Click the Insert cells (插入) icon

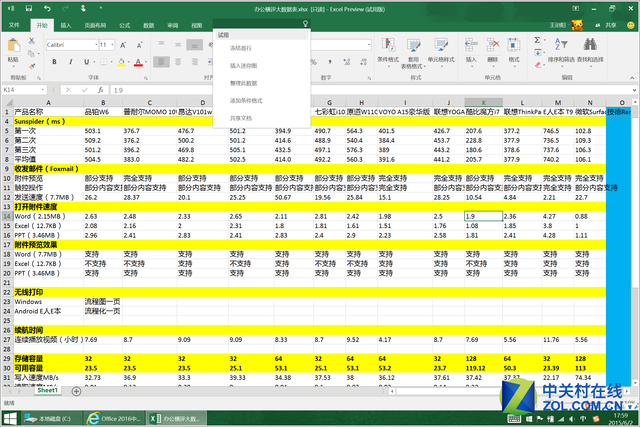point(471,45)
